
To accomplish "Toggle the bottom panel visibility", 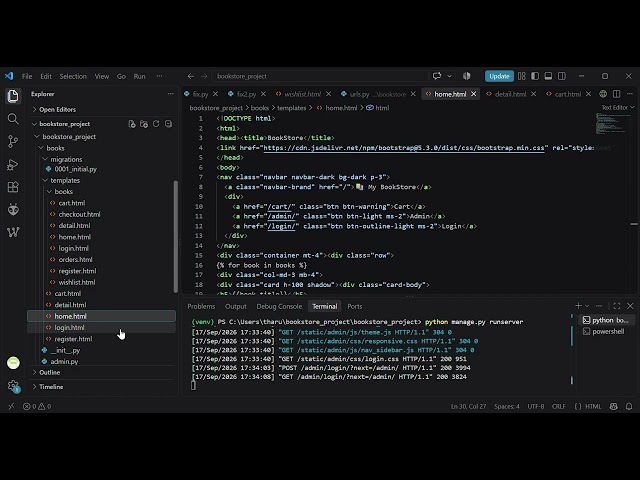I will pos(549,76).
